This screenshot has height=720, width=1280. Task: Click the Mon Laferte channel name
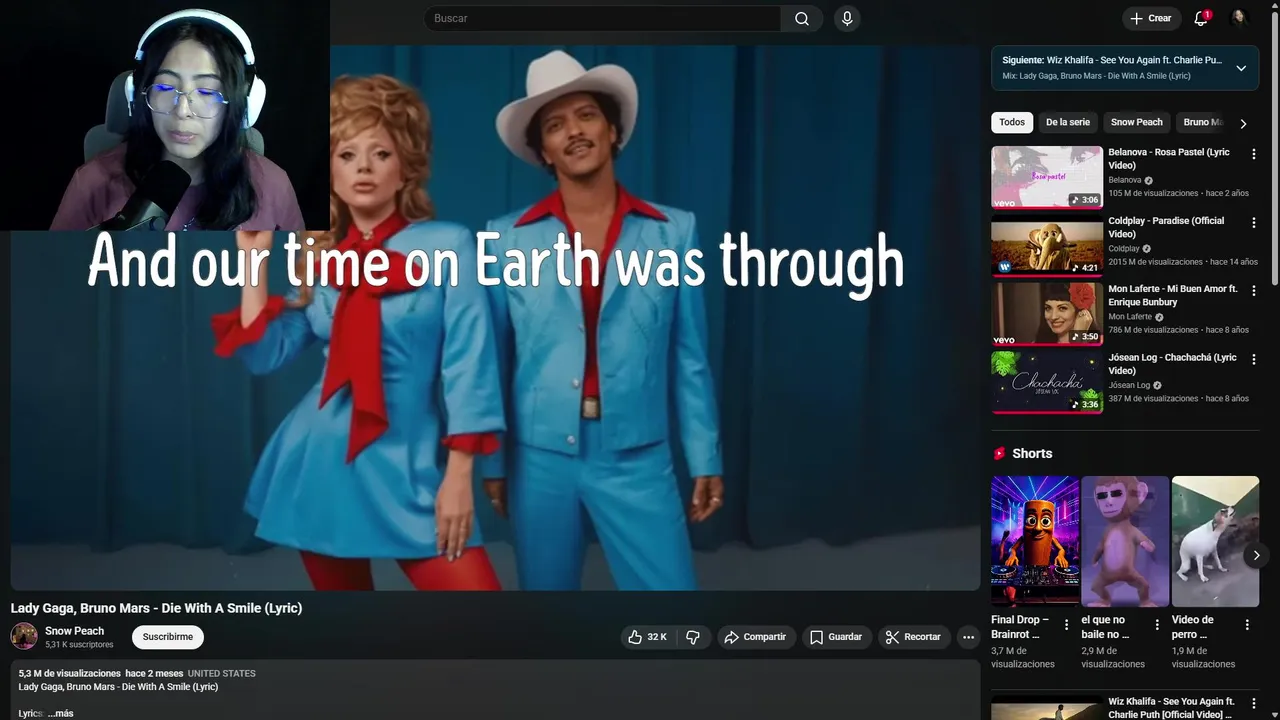1130,317
